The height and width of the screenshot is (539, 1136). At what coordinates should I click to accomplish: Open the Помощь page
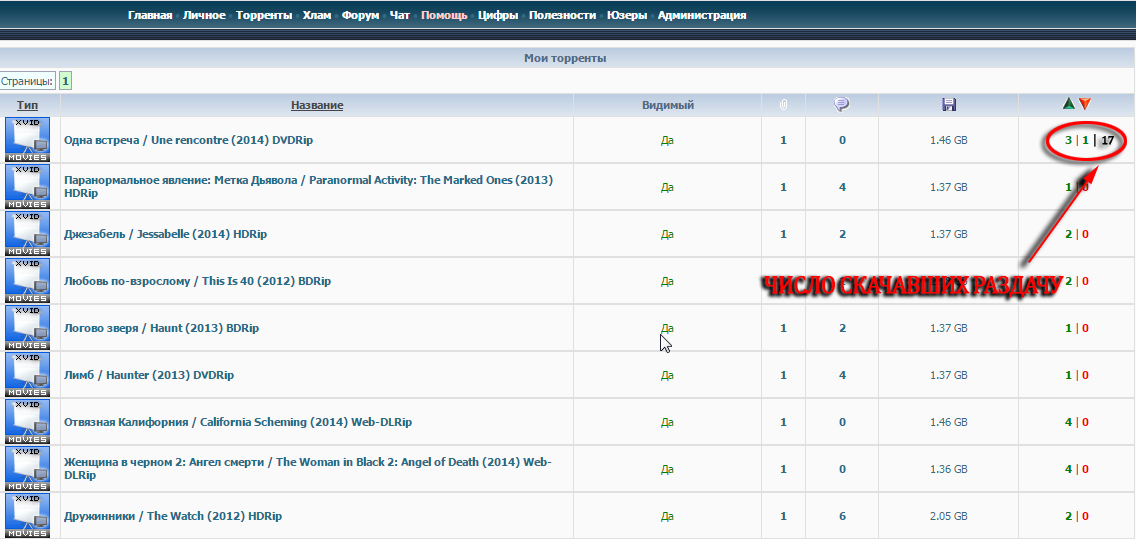pos(444,15)
